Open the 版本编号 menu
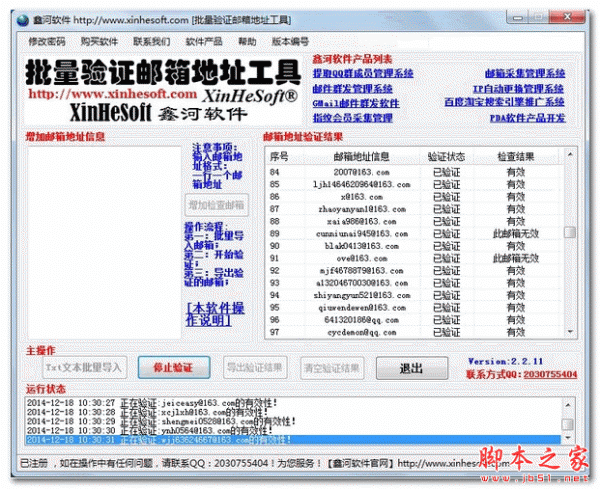This screenshot has width=600, height=489. tap(290, 41)
